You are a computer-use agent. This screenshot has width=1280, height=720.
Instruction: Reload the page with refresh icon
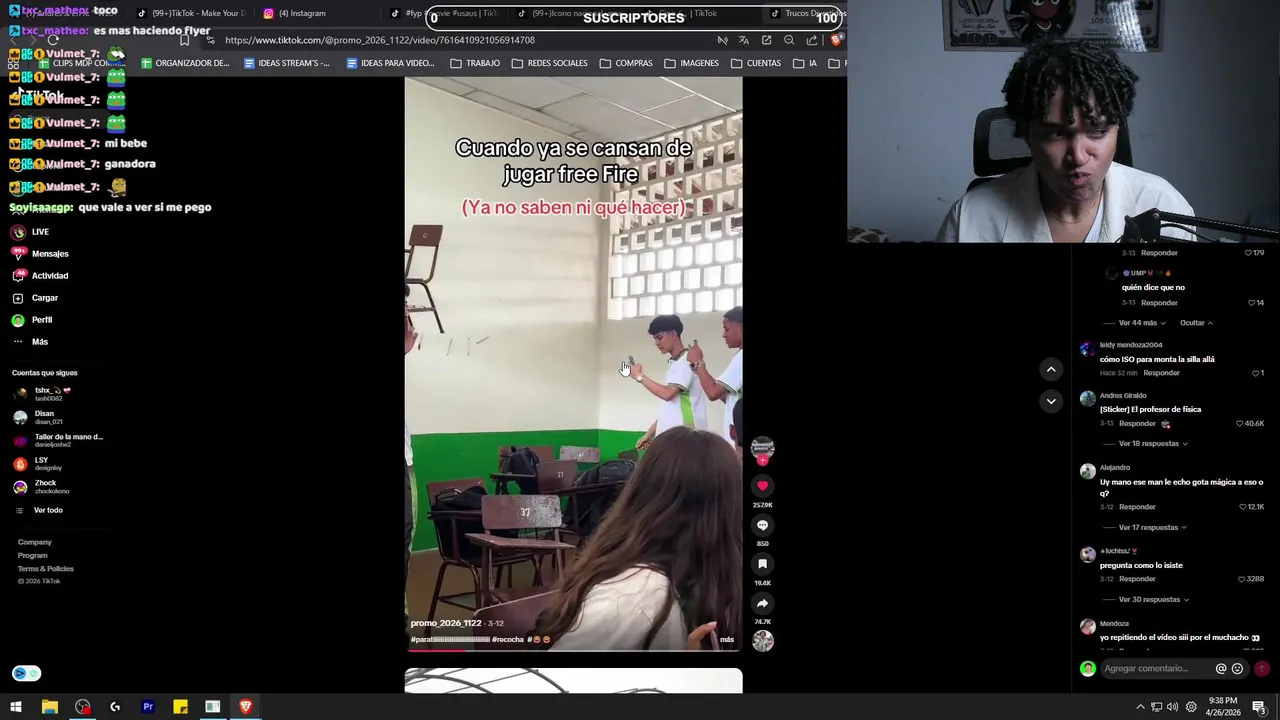coord(55,40)
